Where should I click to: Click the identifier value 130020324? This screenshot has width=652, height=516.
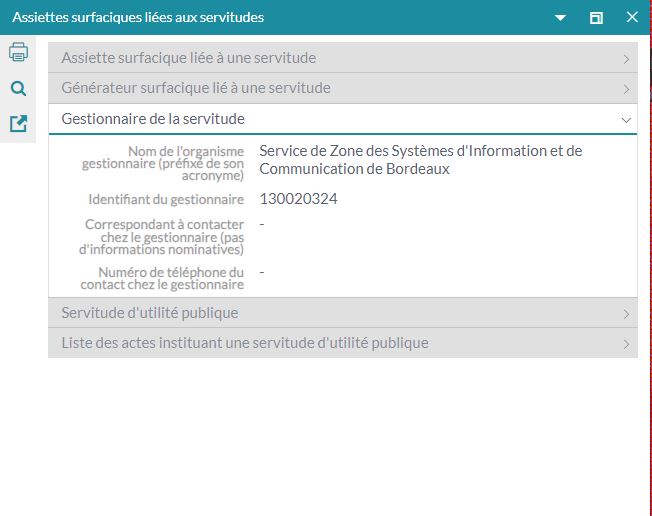(x=298, y=199)
